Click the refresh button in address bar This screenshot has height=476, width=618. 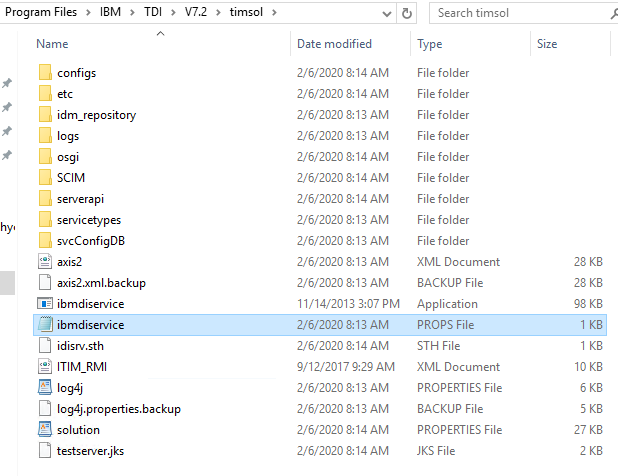407,13
